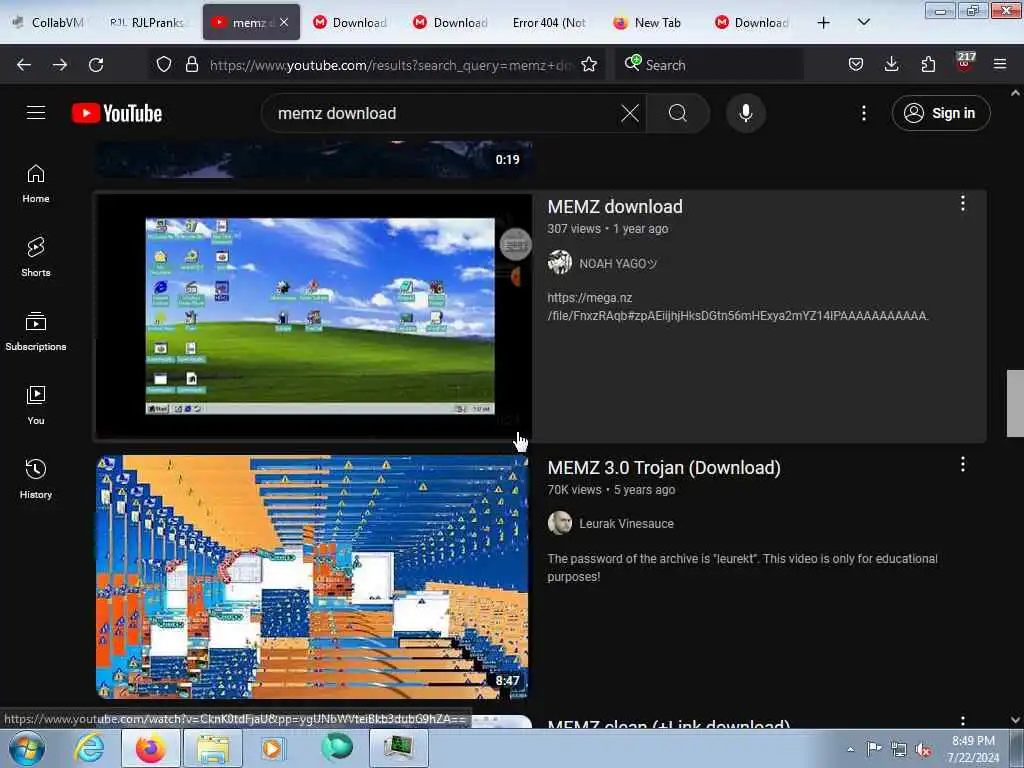The height and width of the screenshot is (768, 1024).
Task: Focus the Firefox Search box
Action: pyautogui.click(x=709, y=65)
